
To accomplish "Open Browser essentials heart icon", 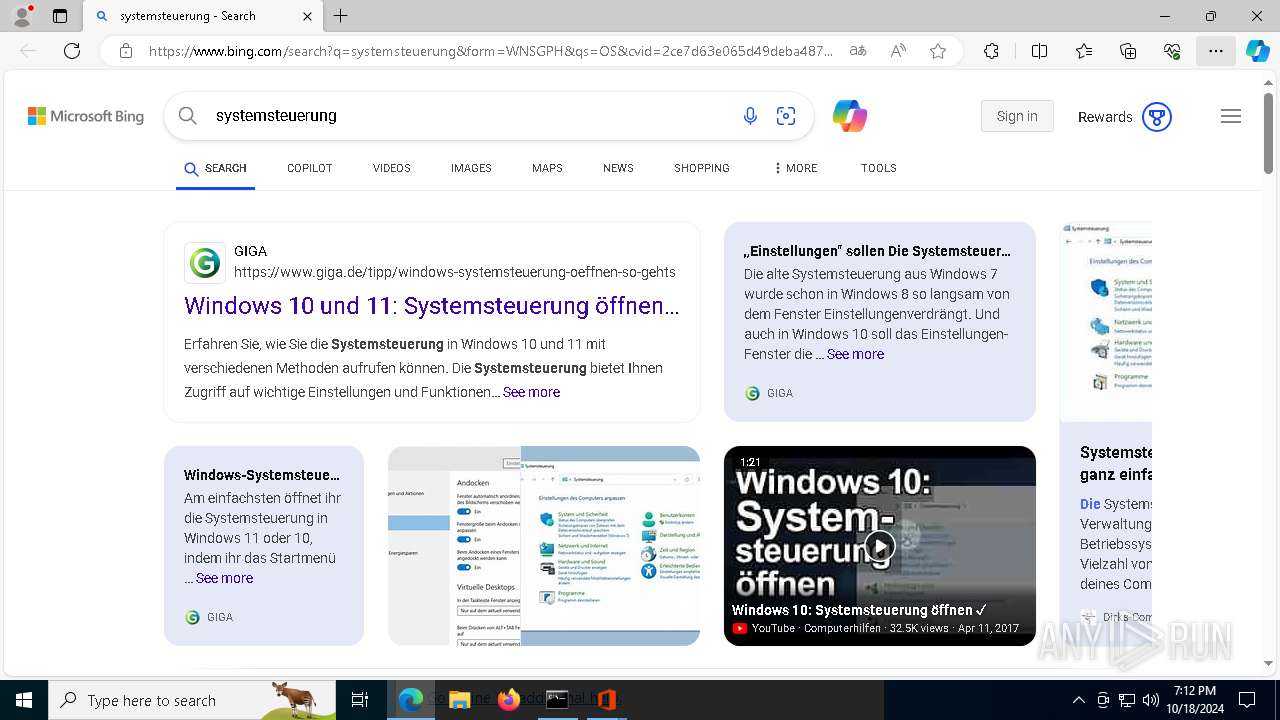I will point(1172,51).
